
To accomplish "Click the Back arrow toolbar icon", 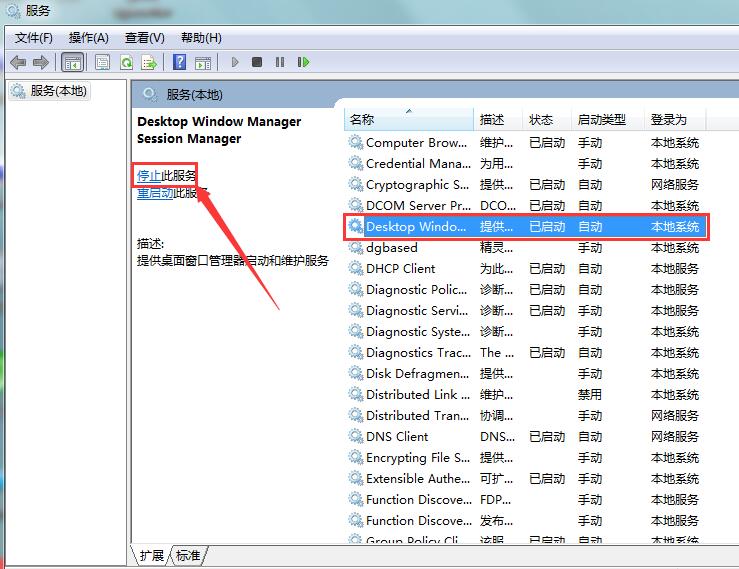I will click(x=18, y=62).
